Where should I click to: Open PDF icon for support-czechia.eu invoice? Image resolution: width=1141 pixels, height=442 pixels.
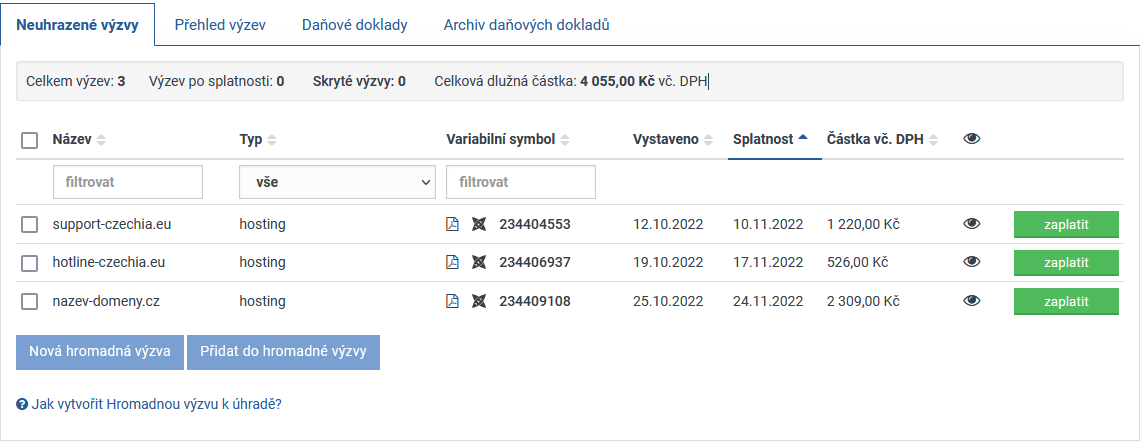452,224
